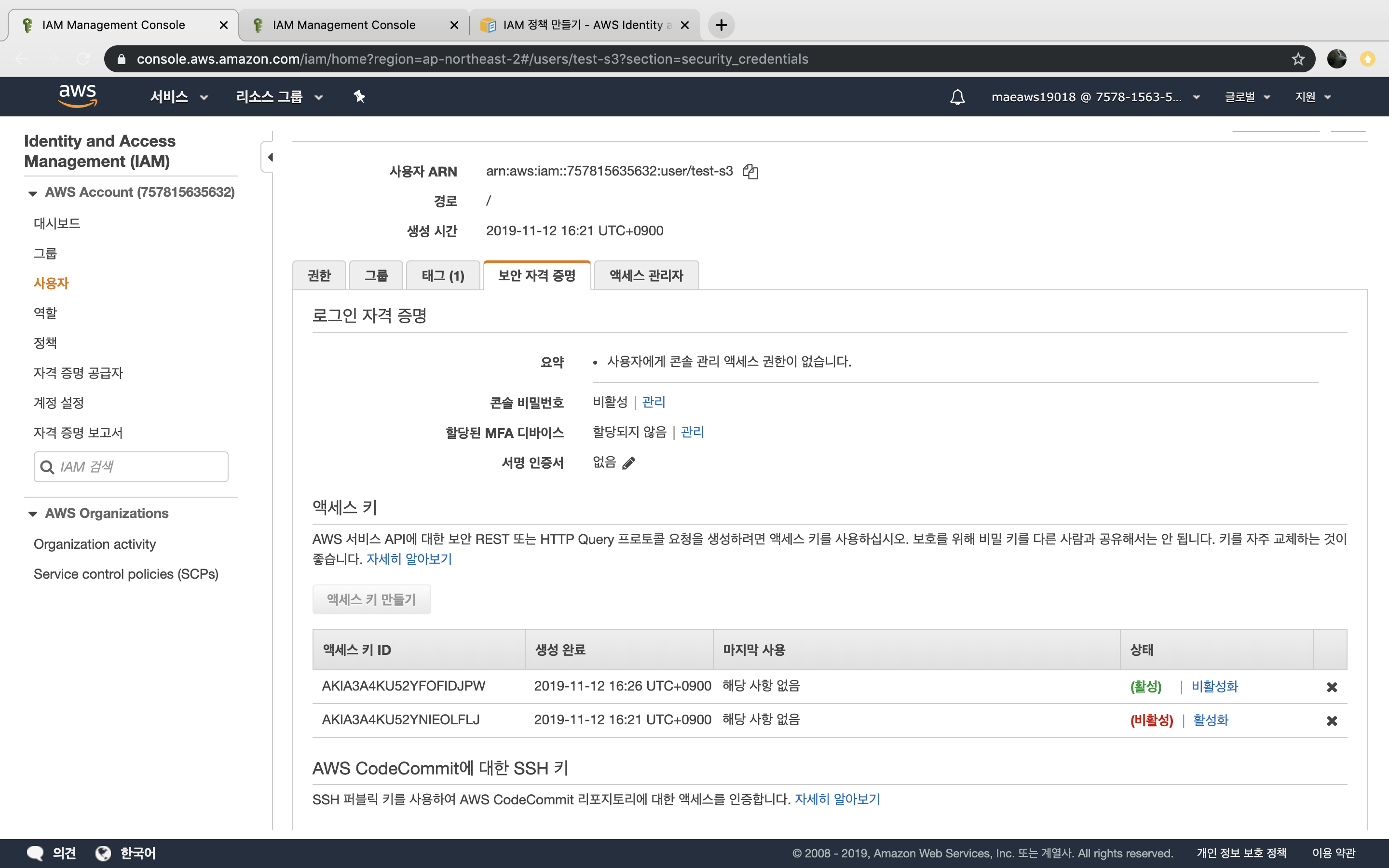Click the AWS logo
Image resolution: width=1389 pixels, height=868 pixels.
pos(78,95)
